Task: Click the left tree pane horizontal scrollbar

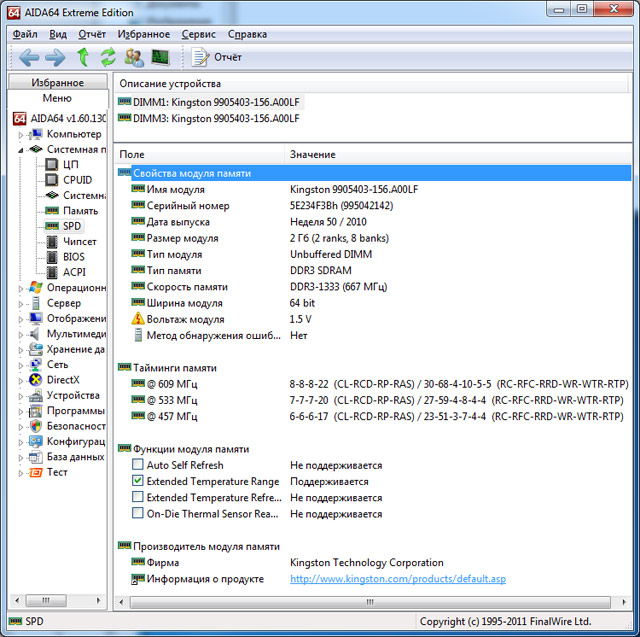Action: (46, 600)
